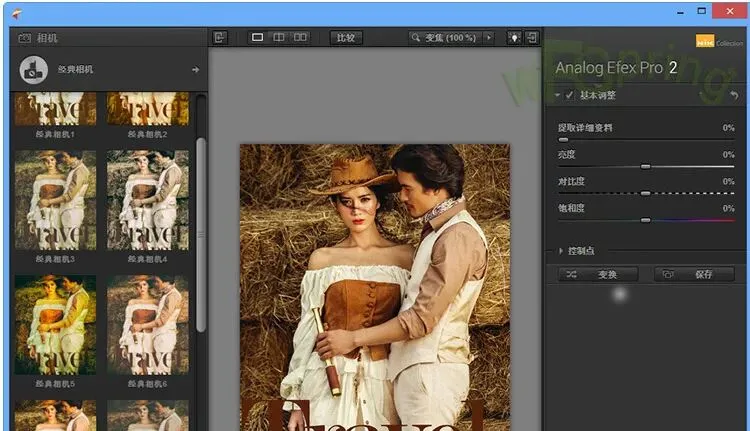Click the 亮度 brightness slider handle

point(646,166)
